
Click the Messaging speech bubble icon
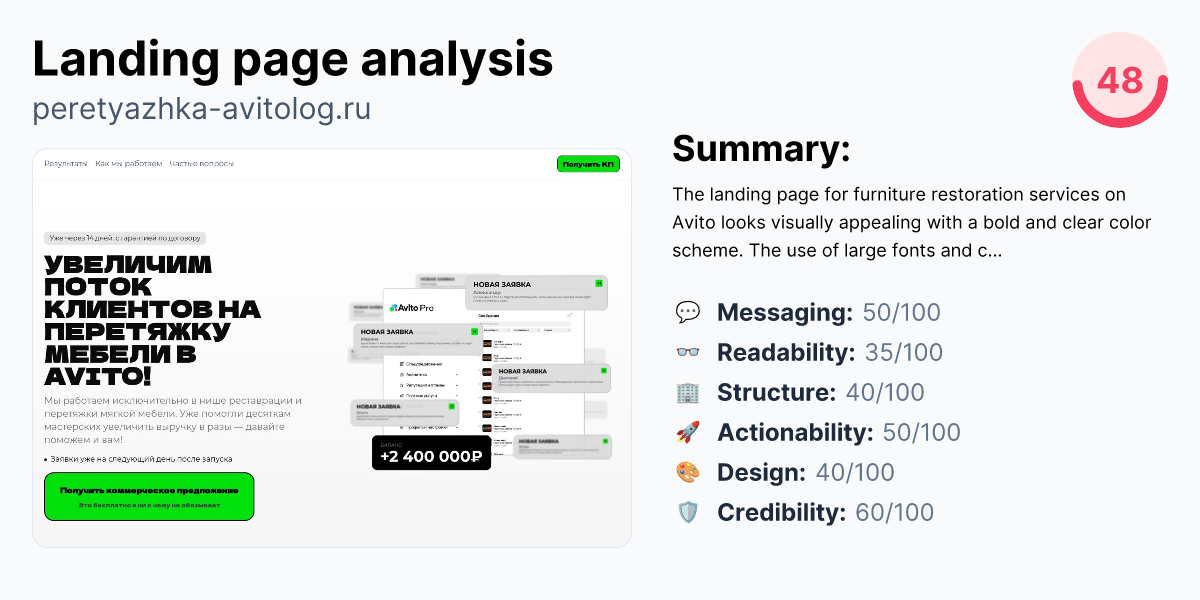tap(690, 312)
